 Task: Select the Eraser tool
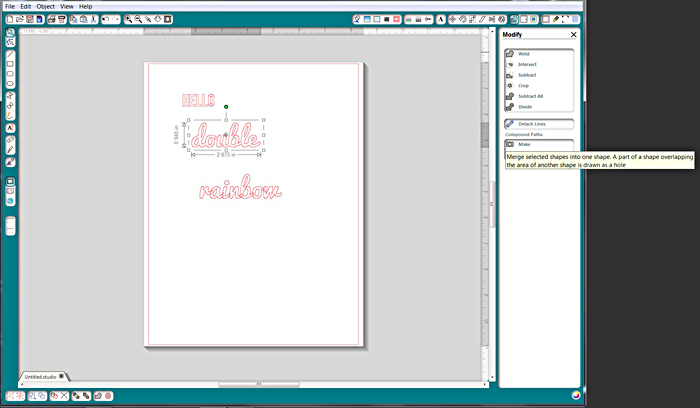(10, 140)
